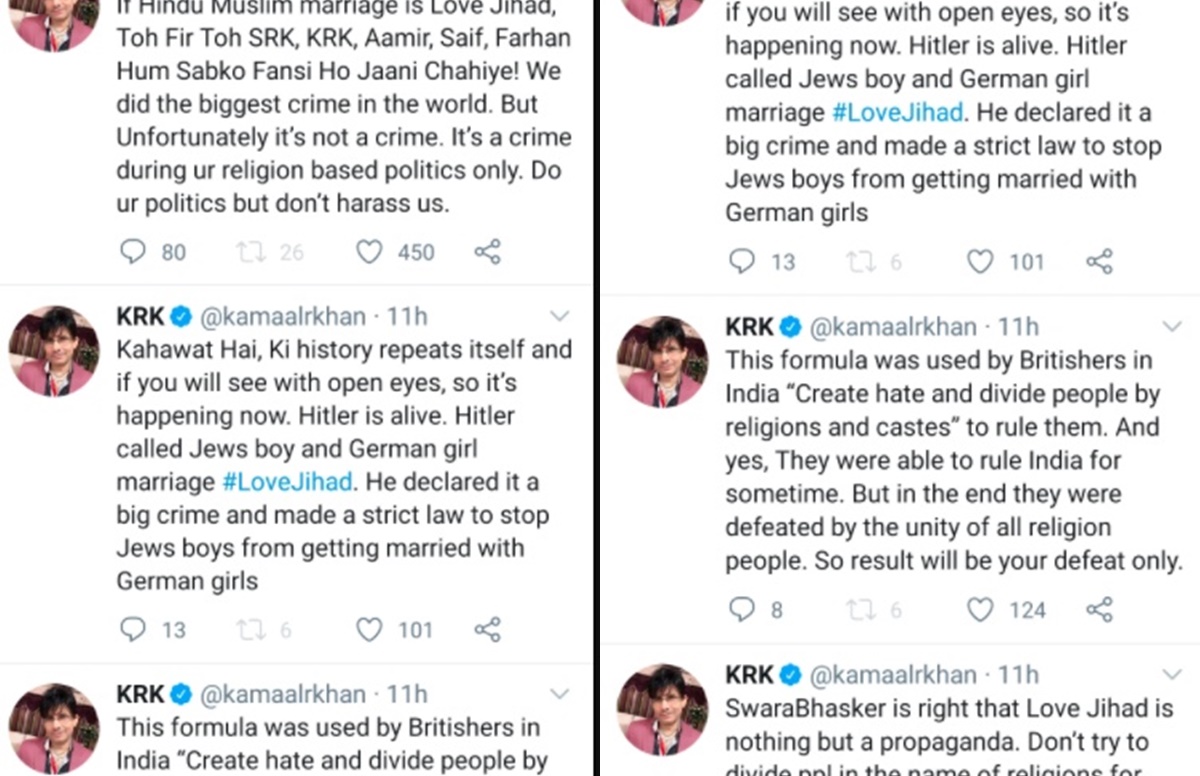This screenshot has width=1200, height=776.
Task: Expand the chevron menu on "Kahawat Hai" tweet
Action: coord(560,317)
